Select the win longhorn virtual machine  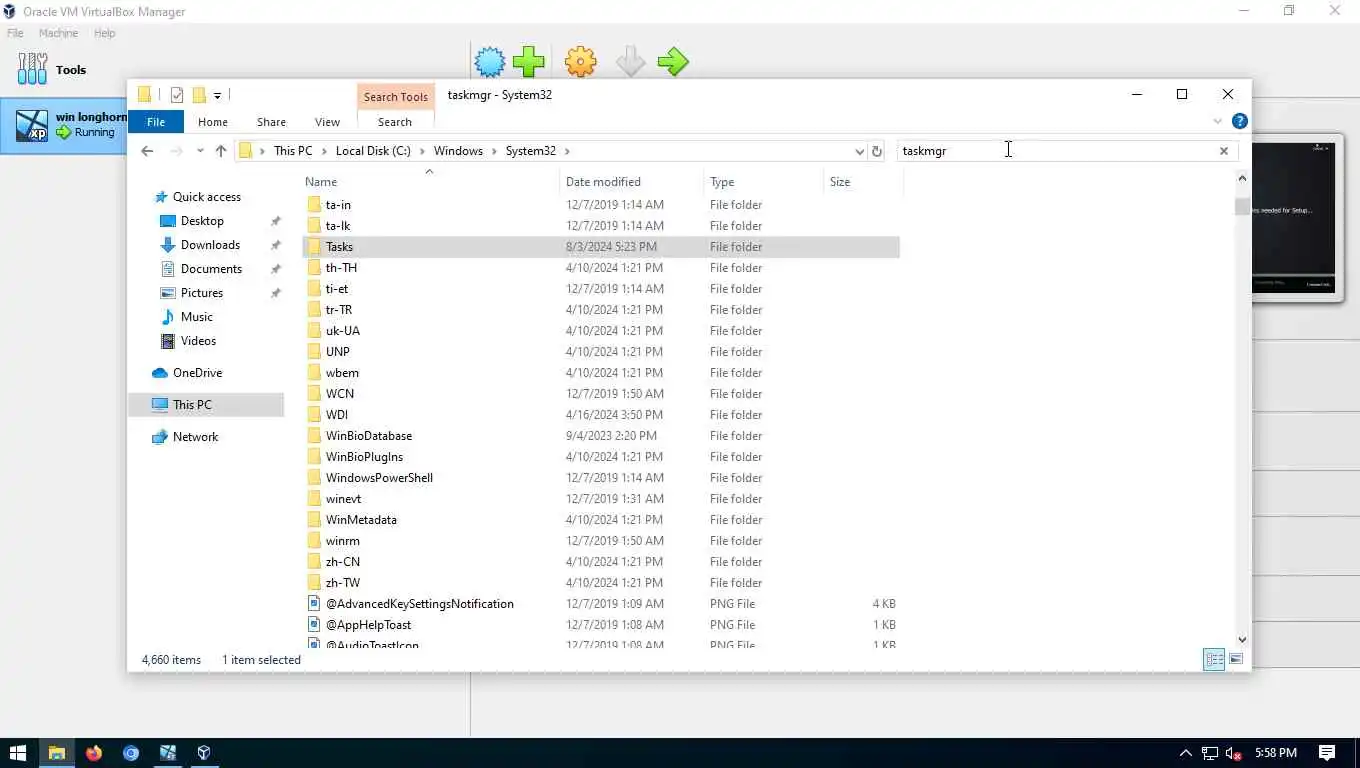[x=64, y=125]
